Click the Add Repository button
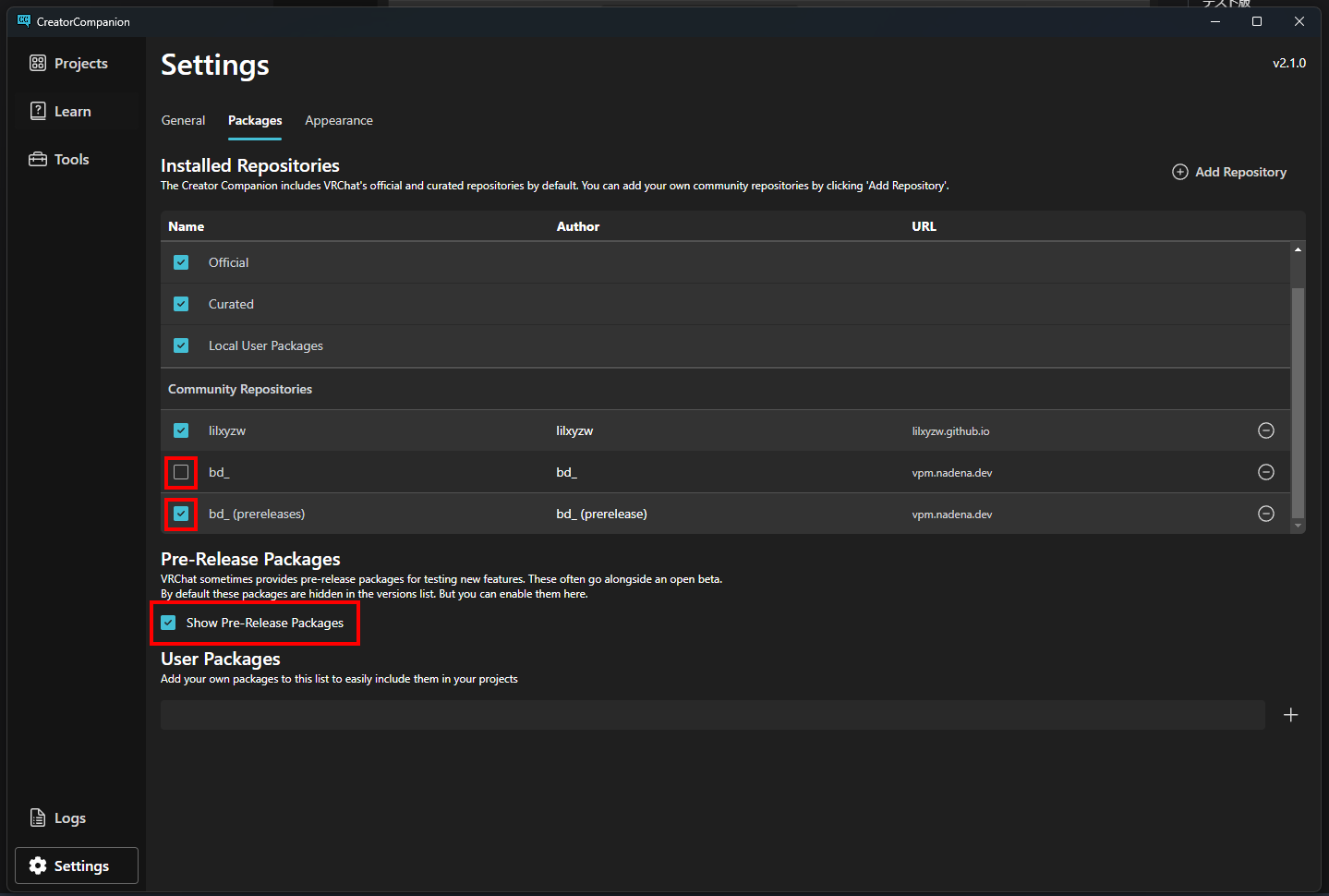This screenshot has height=896, width=1329. [1229, 172]
